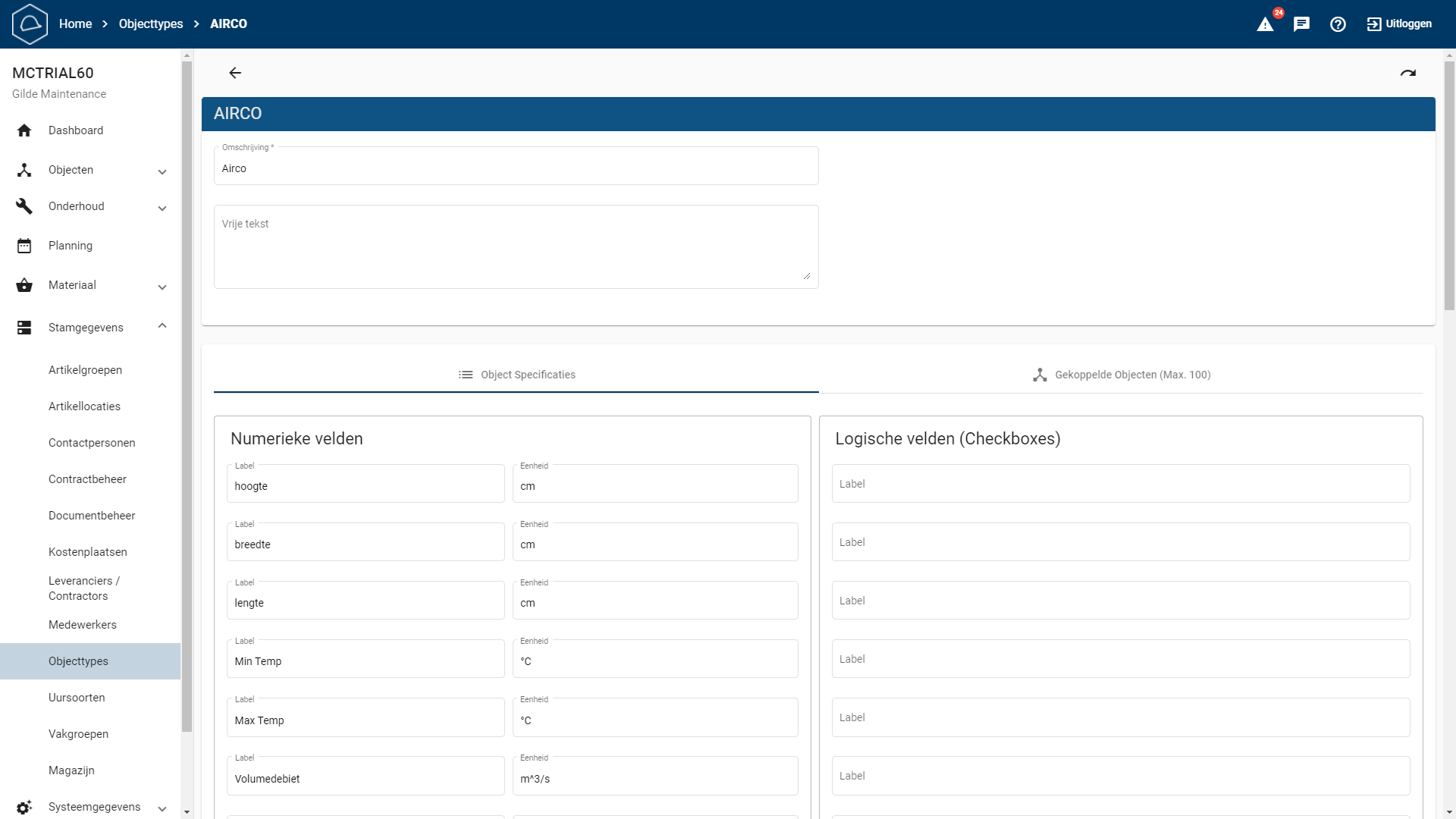Image resolution: width=1456 pixels, height=819 pixels.
Task: Switch to Gekoppelde Objecten tab
Action: tap(1121, 375)
